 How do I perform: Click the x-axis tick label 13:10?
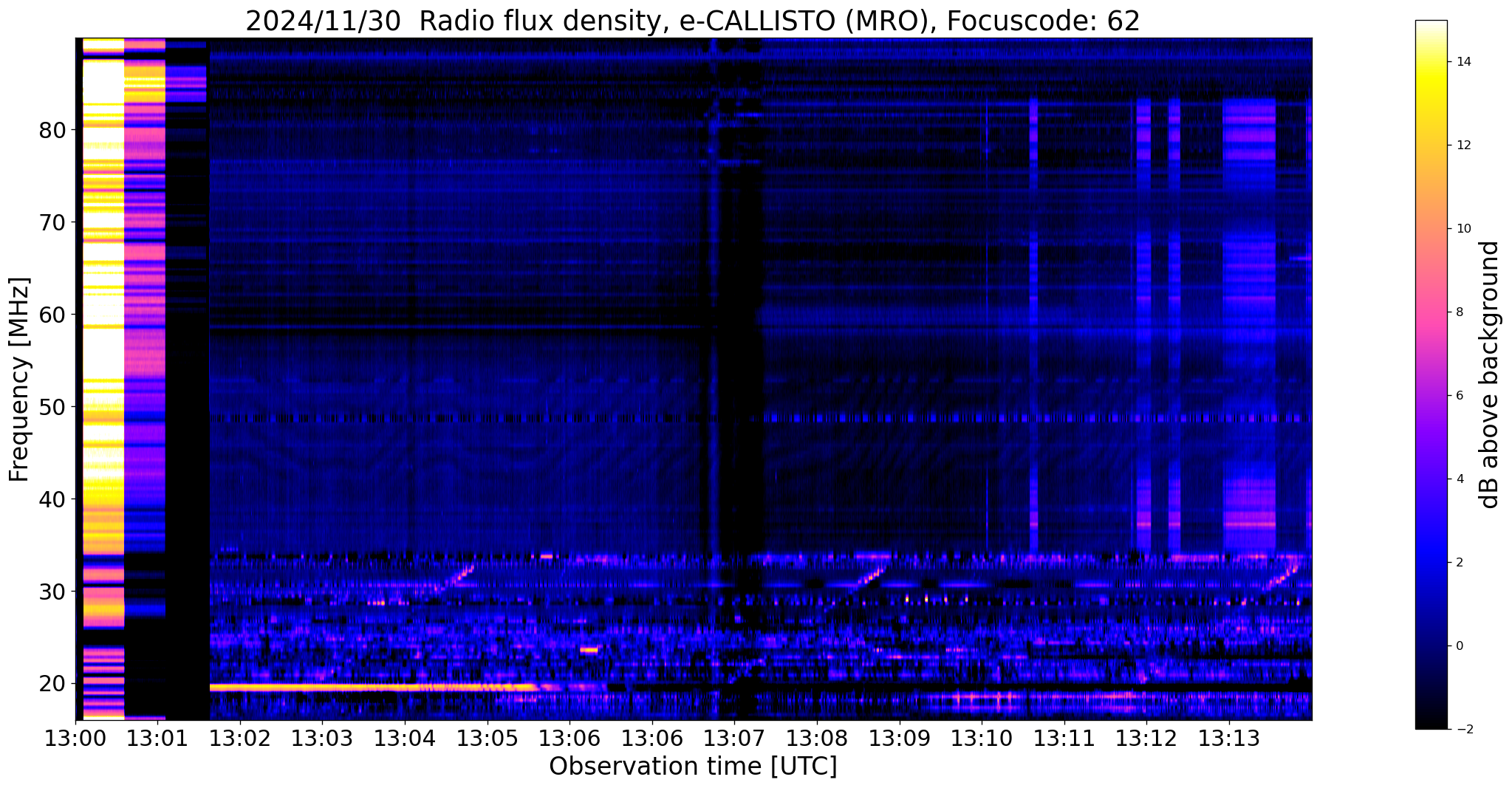tap(982, 738)
